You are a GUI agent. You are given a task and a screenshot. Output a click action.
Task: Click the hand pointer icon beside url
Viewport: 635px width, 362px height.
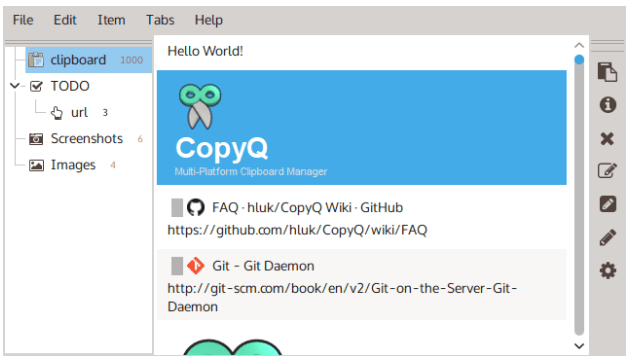(x=57, y=113)
